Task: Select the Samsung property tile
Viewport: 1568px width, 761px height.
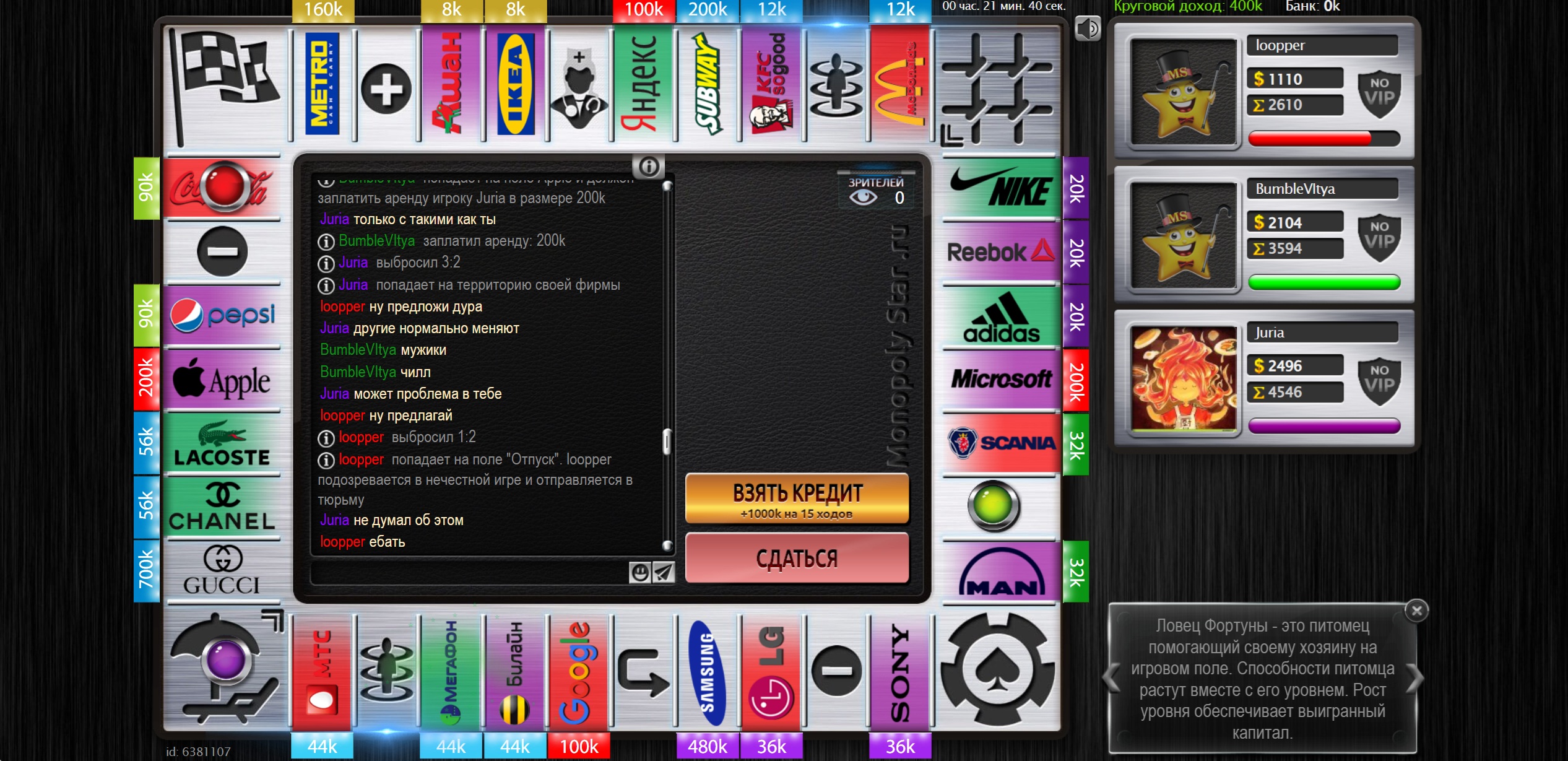Action: point(708,672)
